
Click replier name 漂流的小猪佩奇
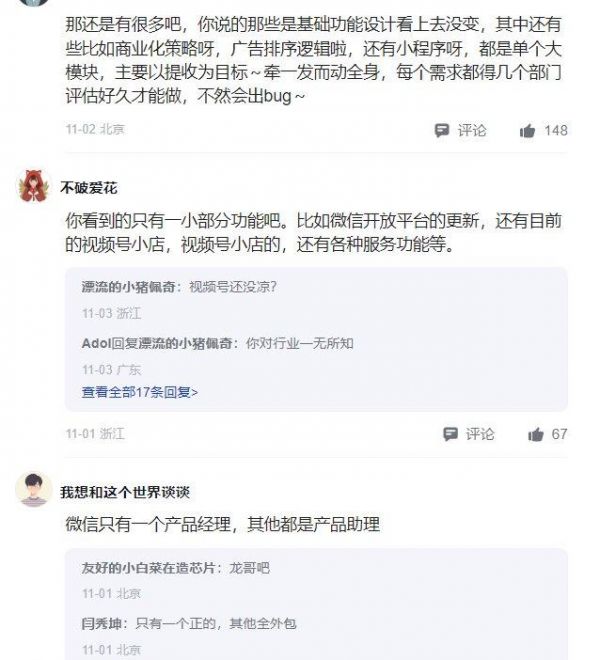pos(132,287)
